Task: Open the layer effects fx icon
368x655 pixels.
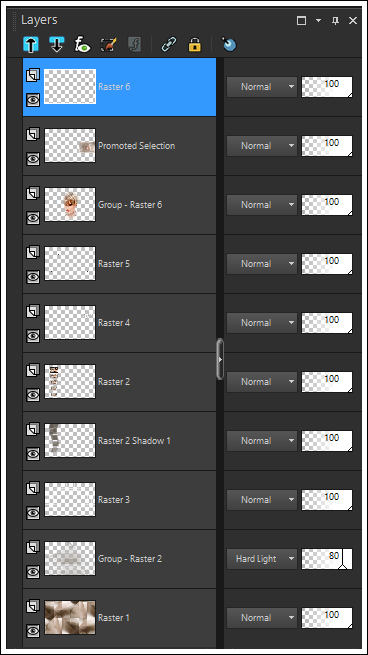Action: [x=83, y=44]
